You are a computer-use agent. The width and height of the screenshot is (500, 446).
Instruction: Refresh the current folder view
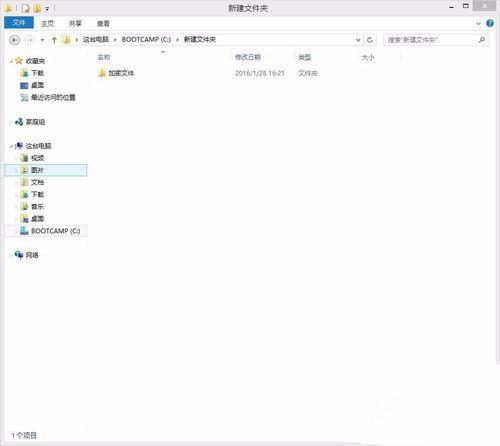click(x=370, y=40)
